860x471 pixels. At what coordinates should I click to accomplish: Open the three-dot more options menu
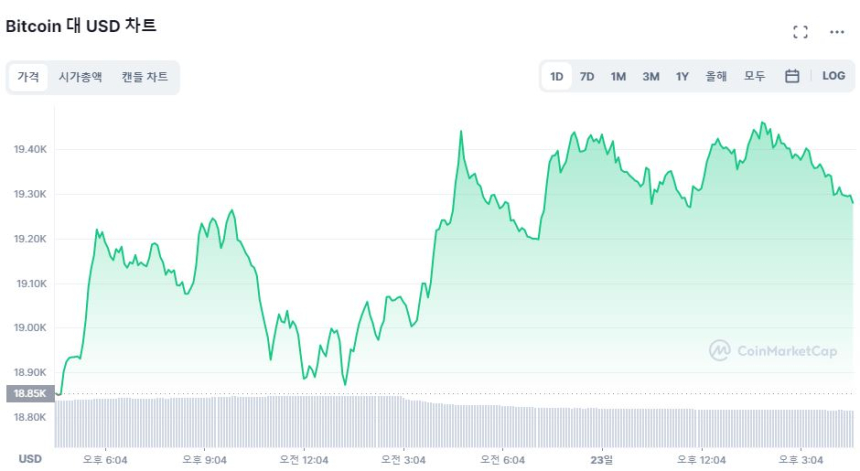click(x=837, y=32)
